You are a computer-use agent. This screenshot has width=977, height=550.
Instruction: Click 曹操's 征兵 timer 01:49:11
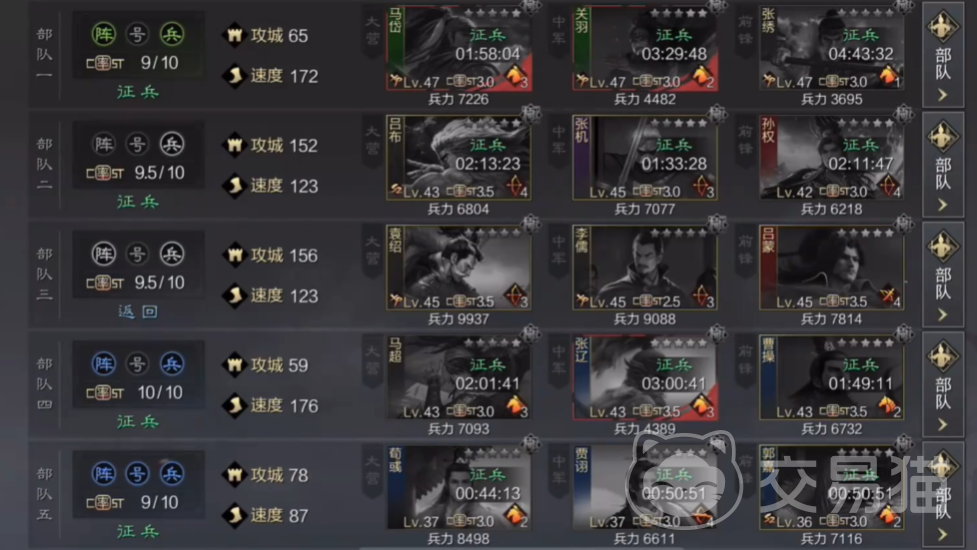[x=860, y=383]
